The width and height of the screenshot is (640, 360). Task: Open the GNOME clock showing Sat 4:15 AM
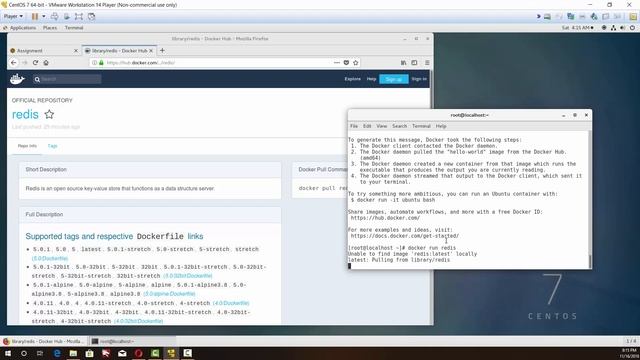pyautogui.click(x=577, y=28)
